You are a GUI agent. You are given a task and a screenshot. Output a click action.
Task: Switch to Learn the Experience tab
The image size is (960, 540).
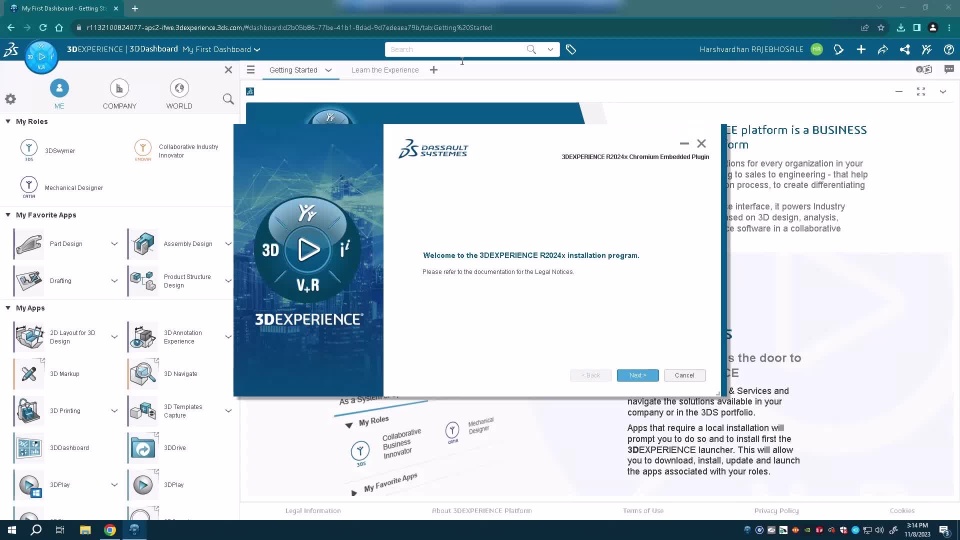click(385, 70)
